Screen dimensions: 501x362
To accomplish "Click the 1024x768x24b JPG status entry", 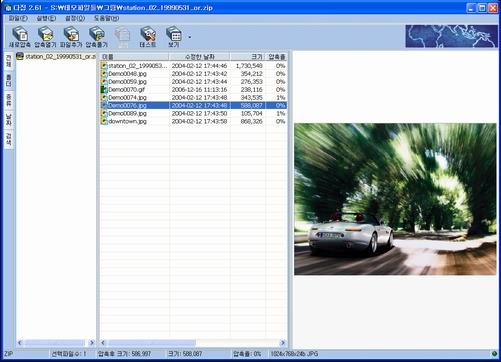I will pyautogui.click(x=294, y=354).
